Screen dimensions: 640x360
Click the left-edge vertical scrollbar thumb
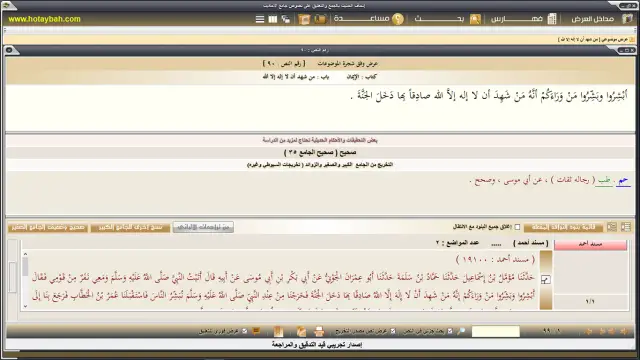coord(12,277)
